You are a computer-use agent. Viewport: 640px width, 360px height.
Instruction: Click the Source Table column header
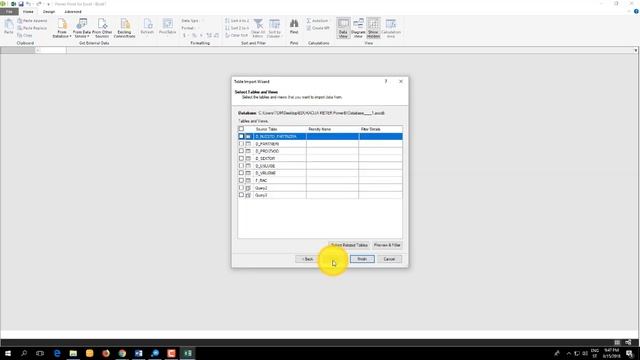(266, 129)
